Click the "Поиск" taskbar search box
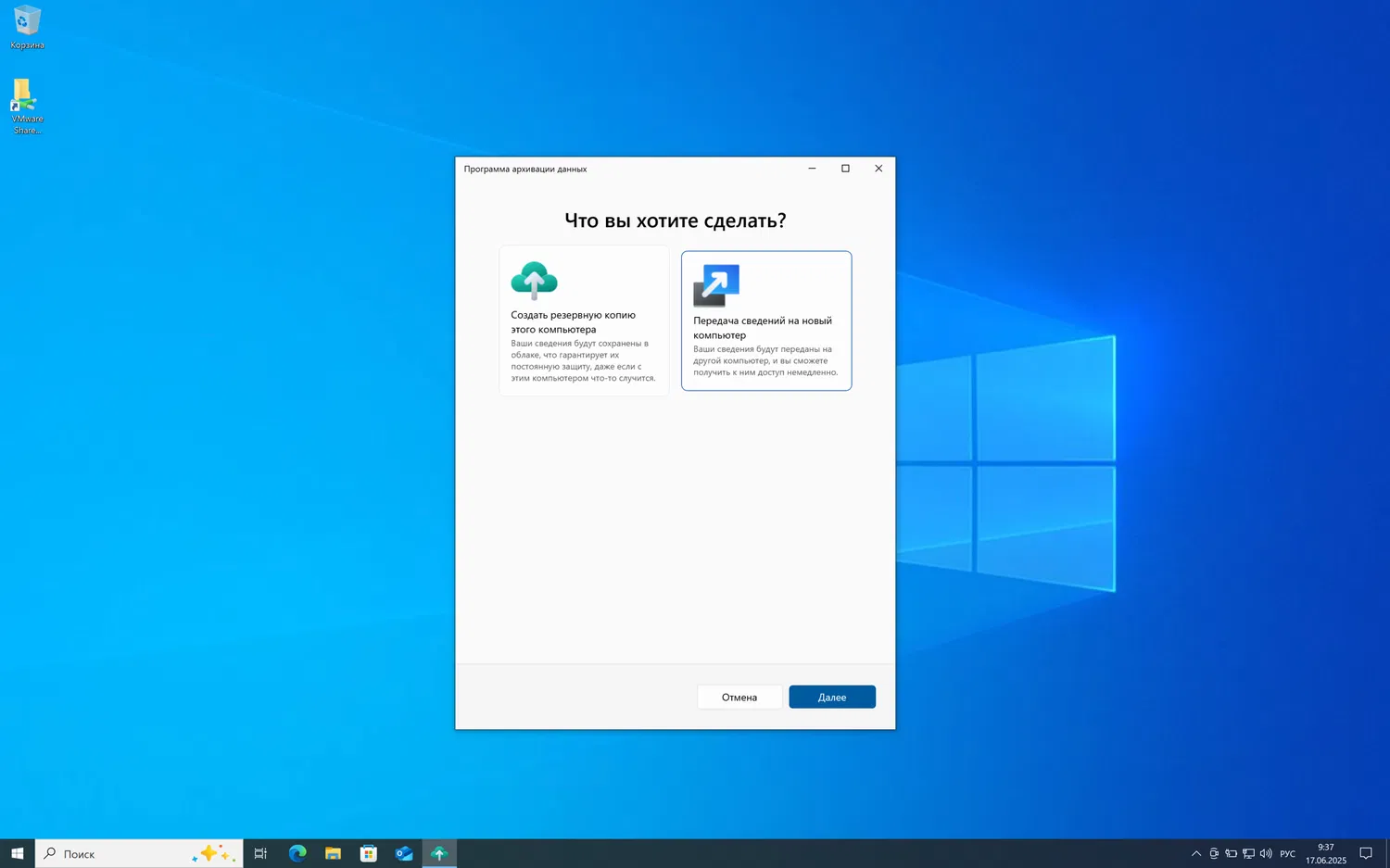The width and height of the screenshot is (1390, 868). pyautogui.click(x=139, y=853)
